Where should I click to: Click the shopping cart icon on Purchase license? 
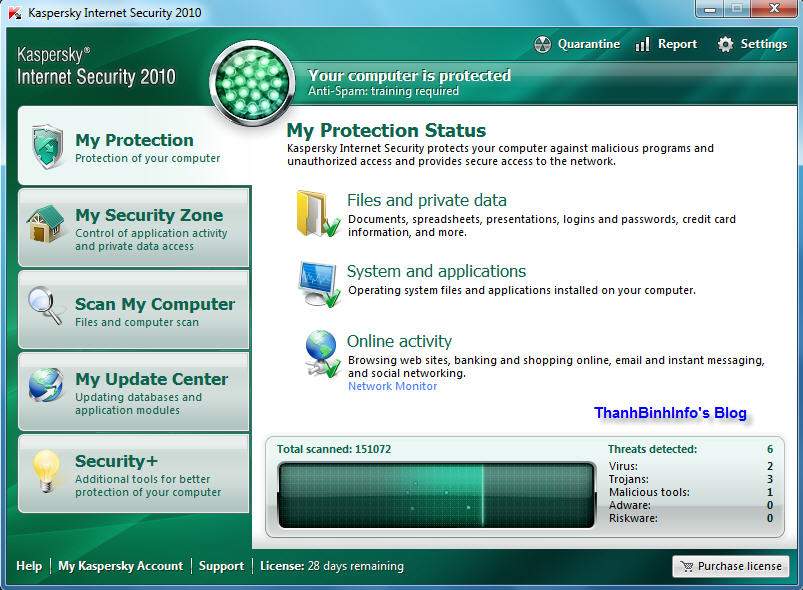686,566
